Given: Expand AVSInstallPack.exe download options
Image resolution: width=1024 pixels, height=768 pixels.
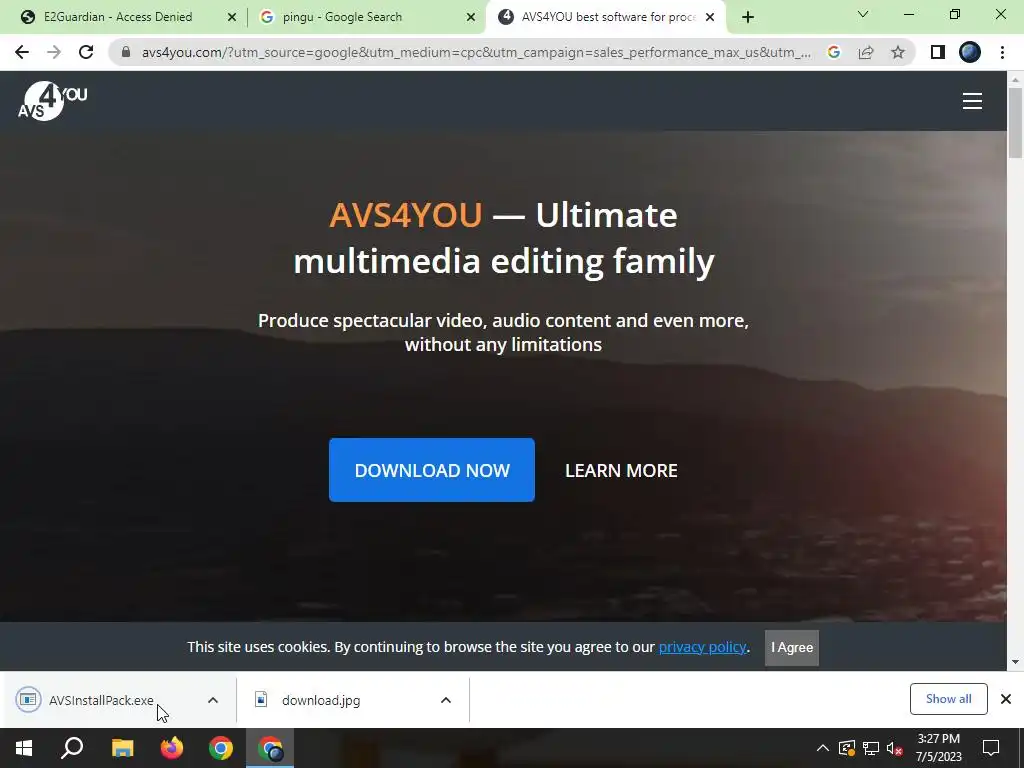Looking at the screenshot, I should tap(213, 700).
